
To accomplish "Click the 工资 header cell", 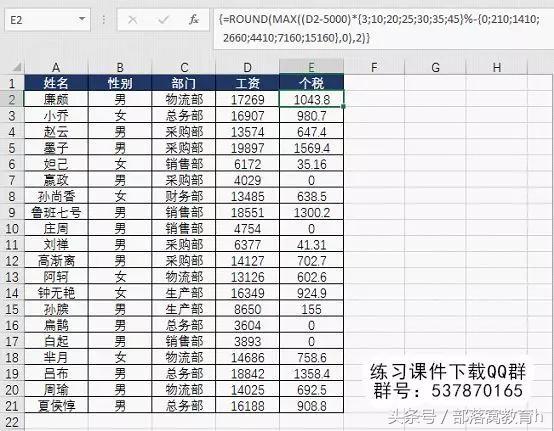I will pyautogui.click(x=247, y=83).
